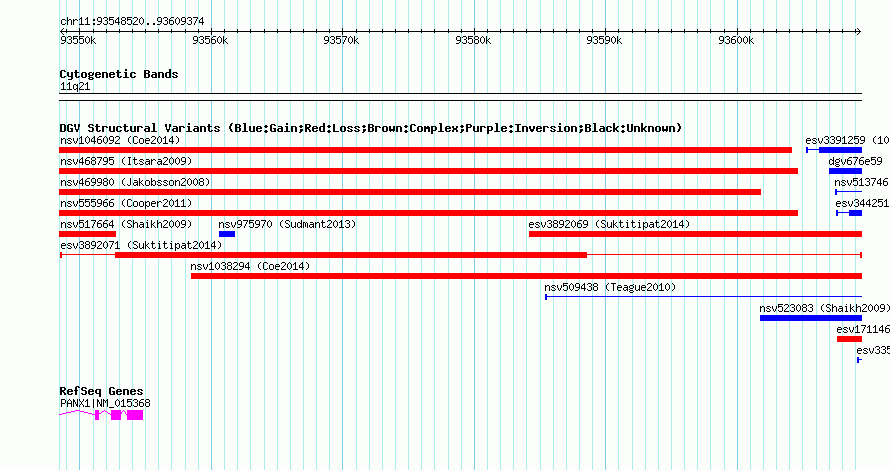Open the nsv468795 (Itsara2009) label link
The width and height of the screenshot is (890, 470).
[126, 161]
